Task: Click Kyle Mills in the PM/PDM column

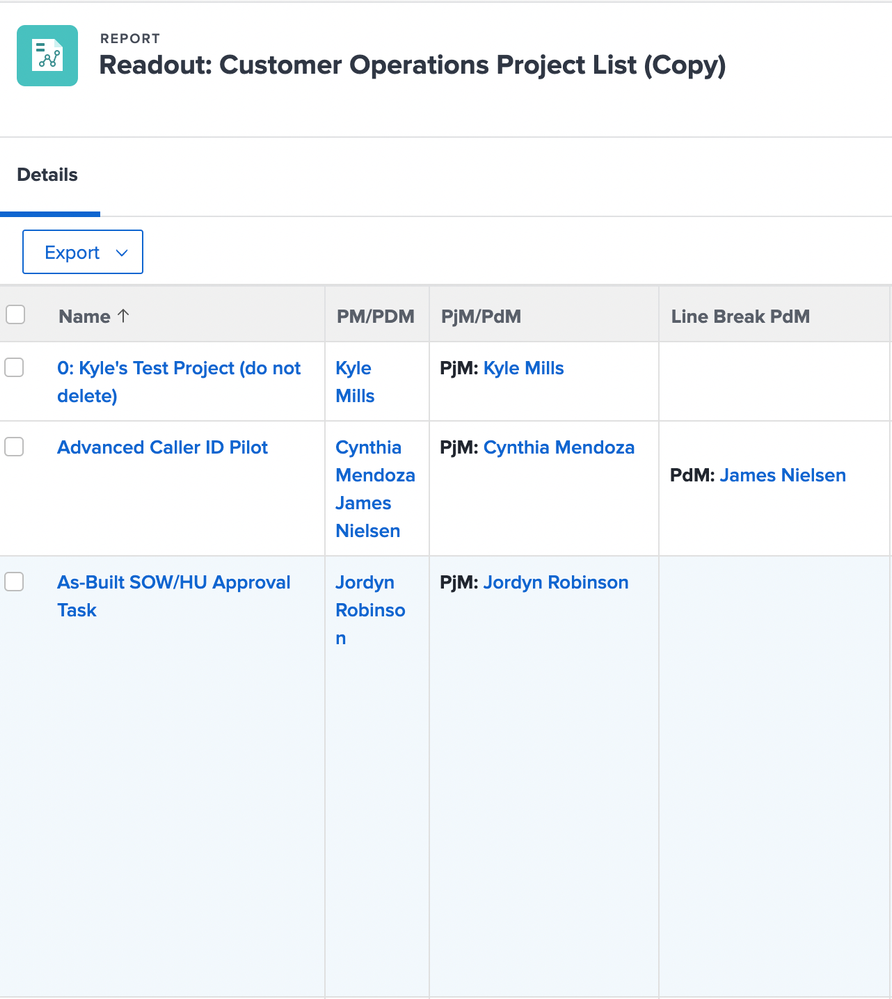Action: click(x=355, y=381)
